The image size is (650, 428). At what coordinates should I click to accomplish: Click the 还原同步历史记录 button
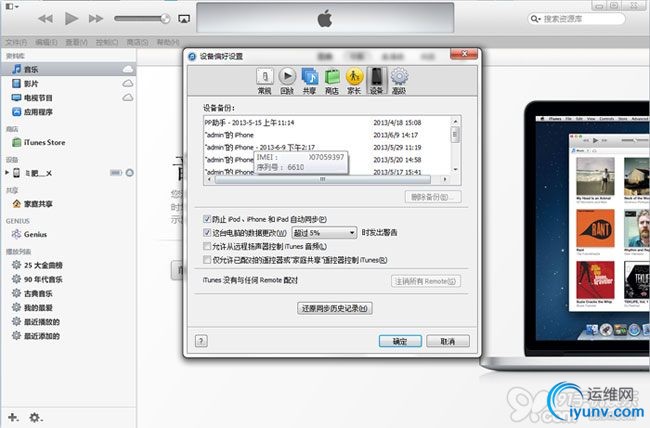pyautogui.click(x=335, y=308)
